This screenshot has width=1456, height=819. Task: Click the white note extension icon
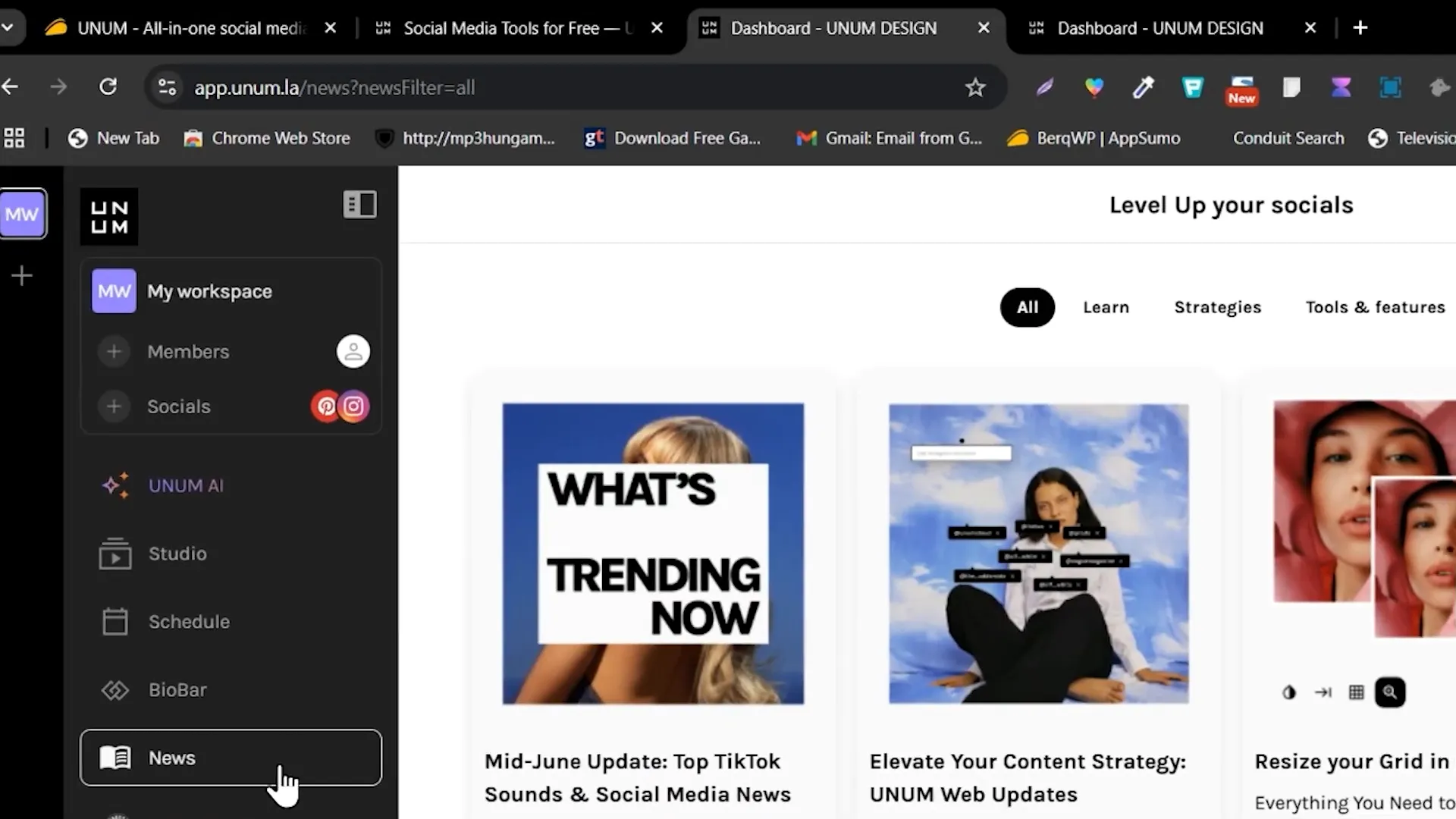(1291, 88)
